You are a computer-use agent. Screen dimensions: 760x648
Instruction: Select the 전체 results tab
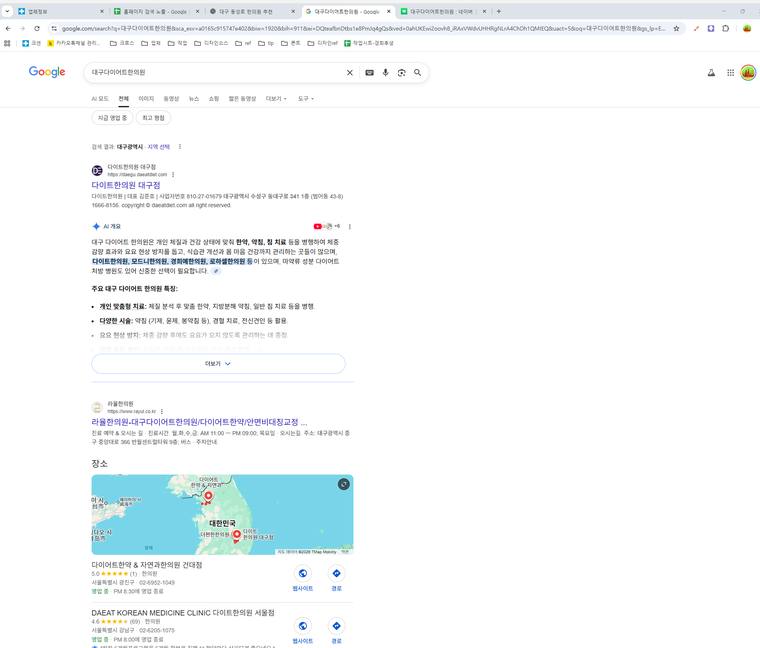pos(124,98)
